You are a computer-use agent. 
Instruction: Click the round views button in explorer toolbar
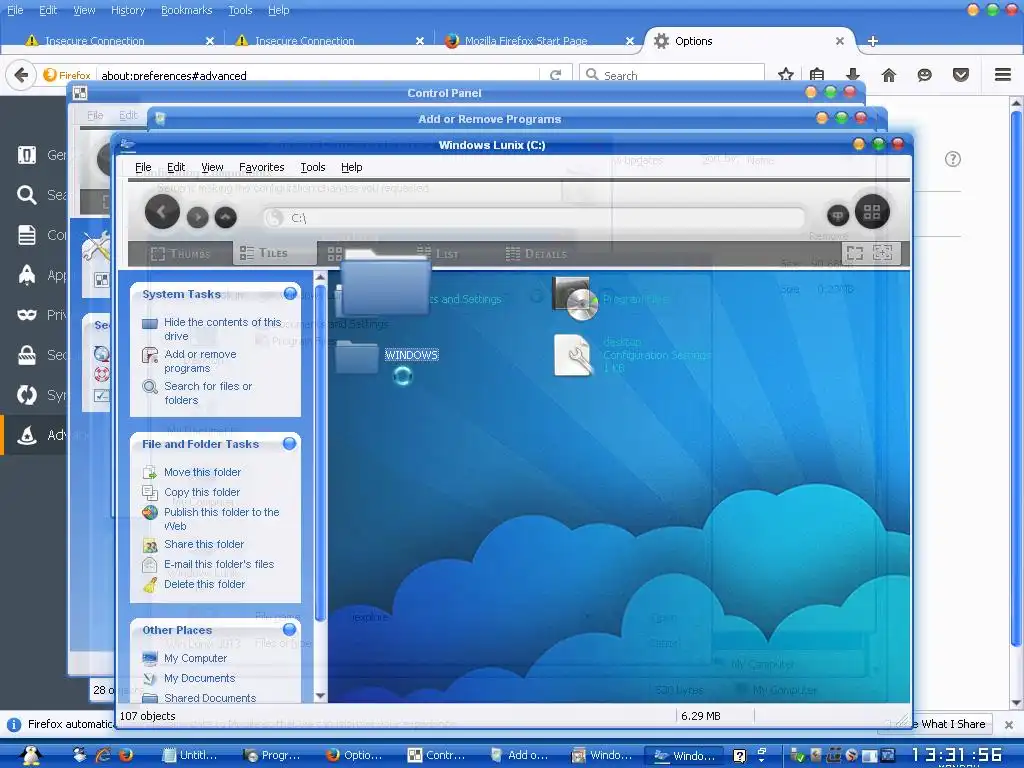click(872, 212)
